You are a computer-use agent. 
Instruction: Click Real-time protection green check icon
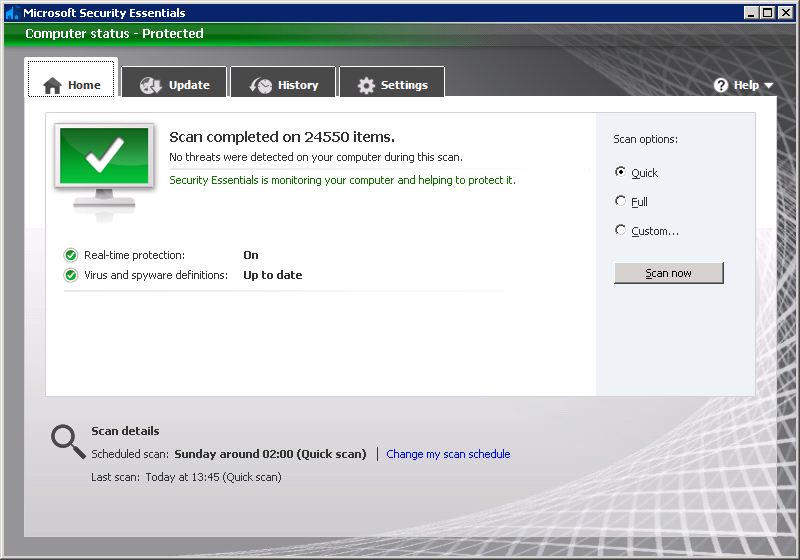point(70,255)
